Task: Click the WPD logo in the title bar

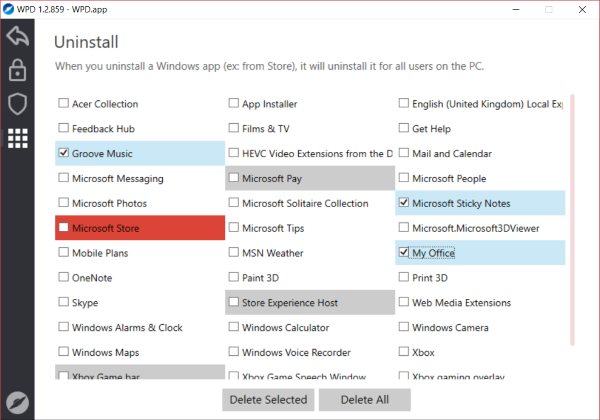Action: point(11,8)
